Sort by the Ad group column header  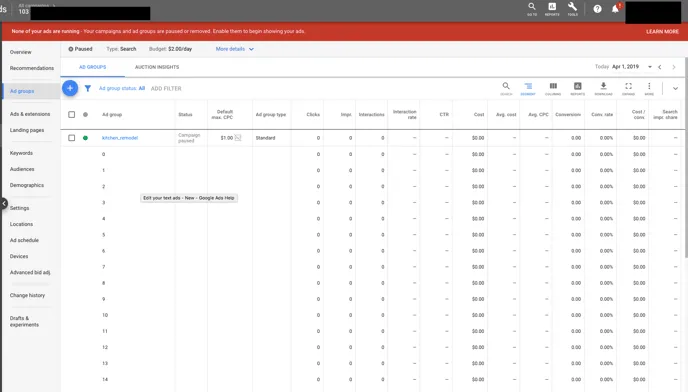[x=112, y=115]
